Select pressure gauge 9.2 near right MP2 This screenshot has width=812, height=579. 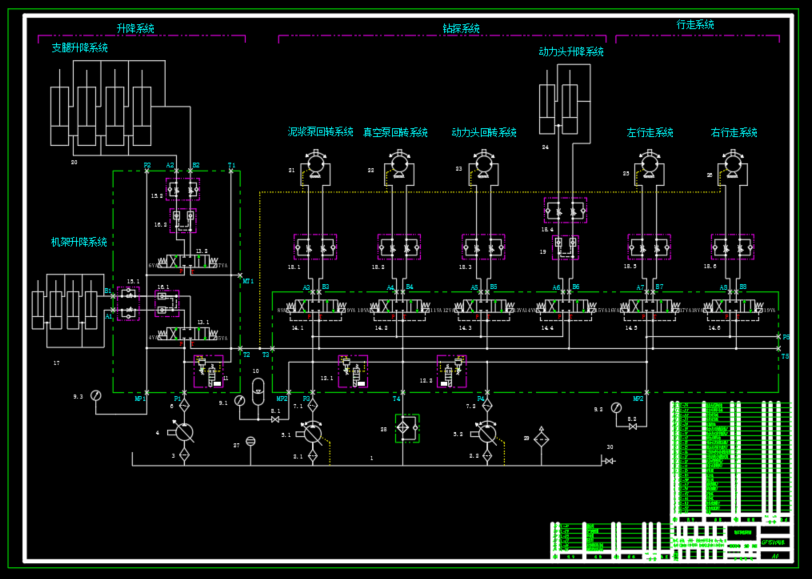616,408
